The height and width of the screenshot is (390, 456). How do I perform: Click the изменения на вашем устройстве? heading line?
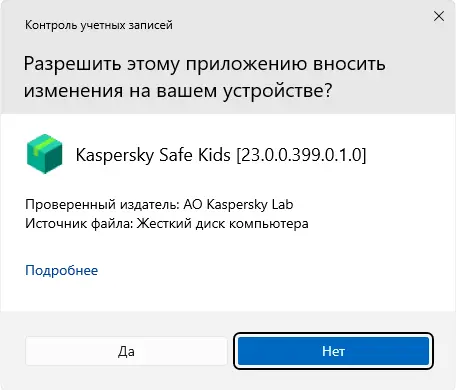click(178, 91)
